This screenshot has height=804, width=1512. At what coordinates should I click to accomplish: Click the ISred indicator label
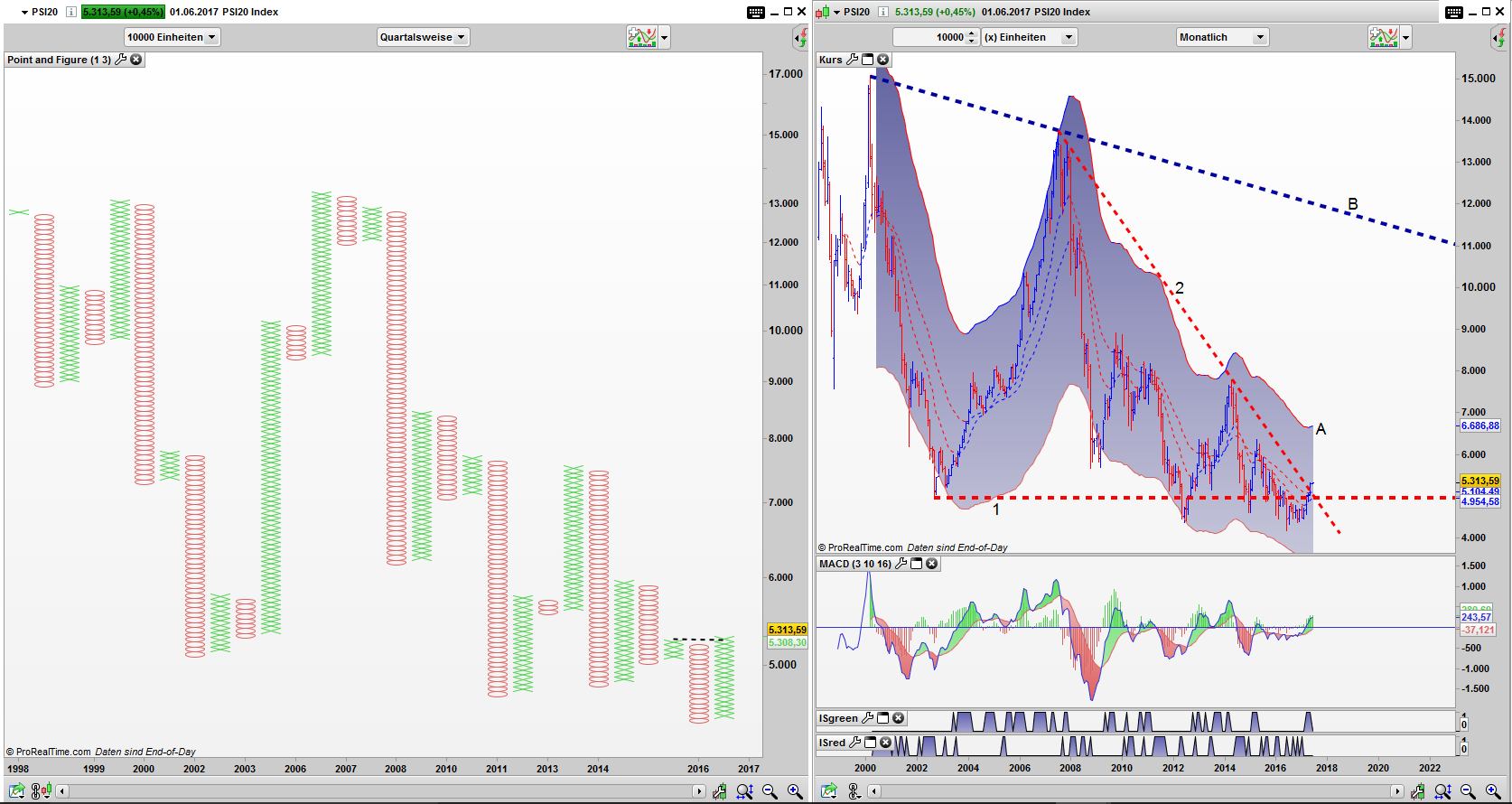(832, 743)
